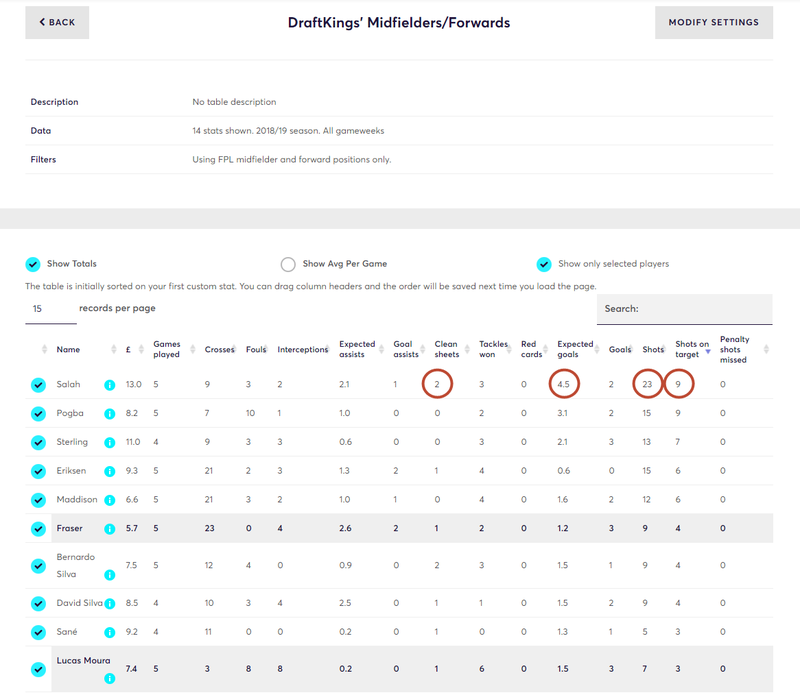The height and width of the screenshot is (695, 800).
Task: Open info icon for Sterling
Action: [110, 442]
